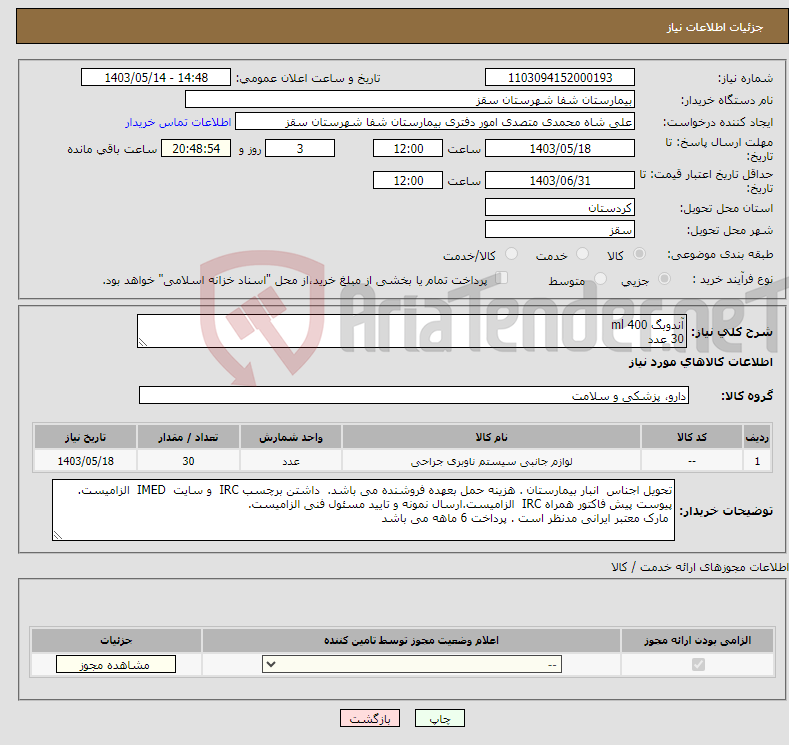Select the کالا radio button

(x=639, y=254)
